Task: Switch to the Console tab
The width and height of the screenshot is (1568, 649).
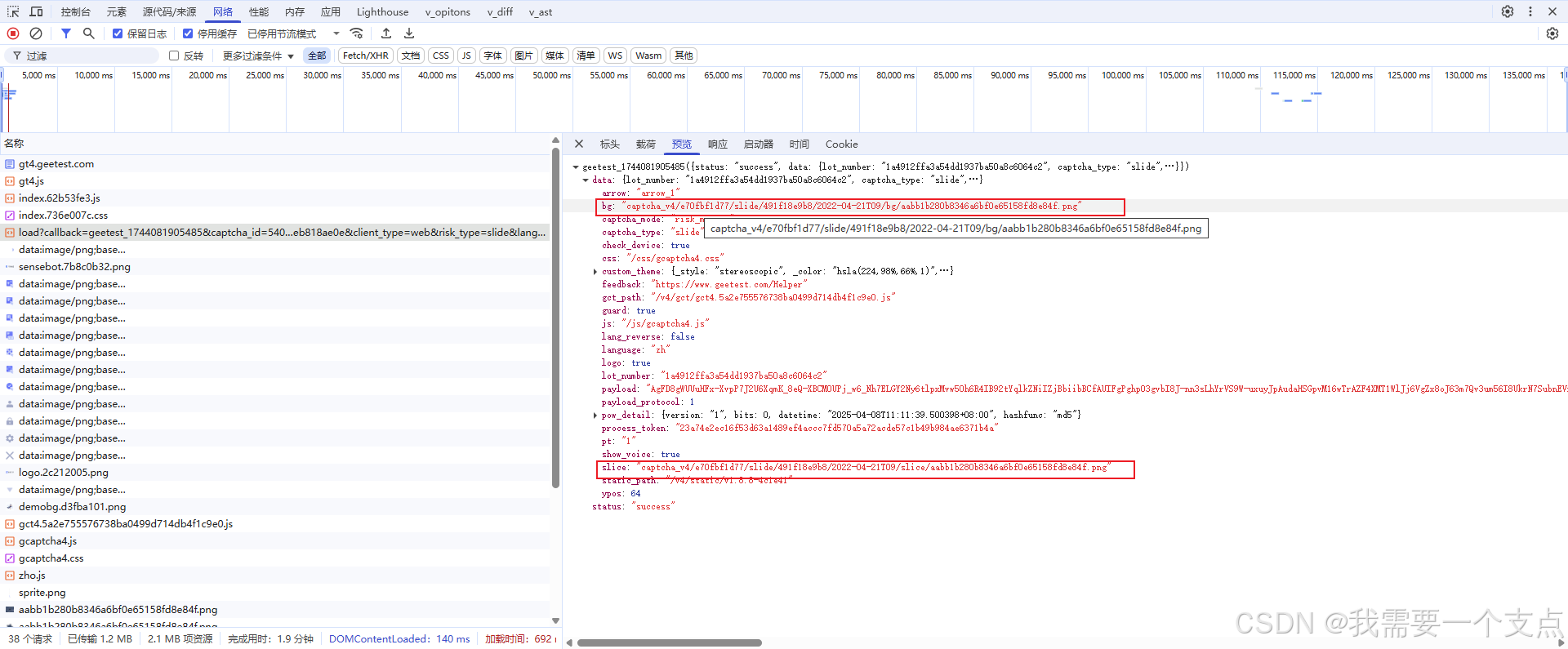Action: (x=76, y=11)
